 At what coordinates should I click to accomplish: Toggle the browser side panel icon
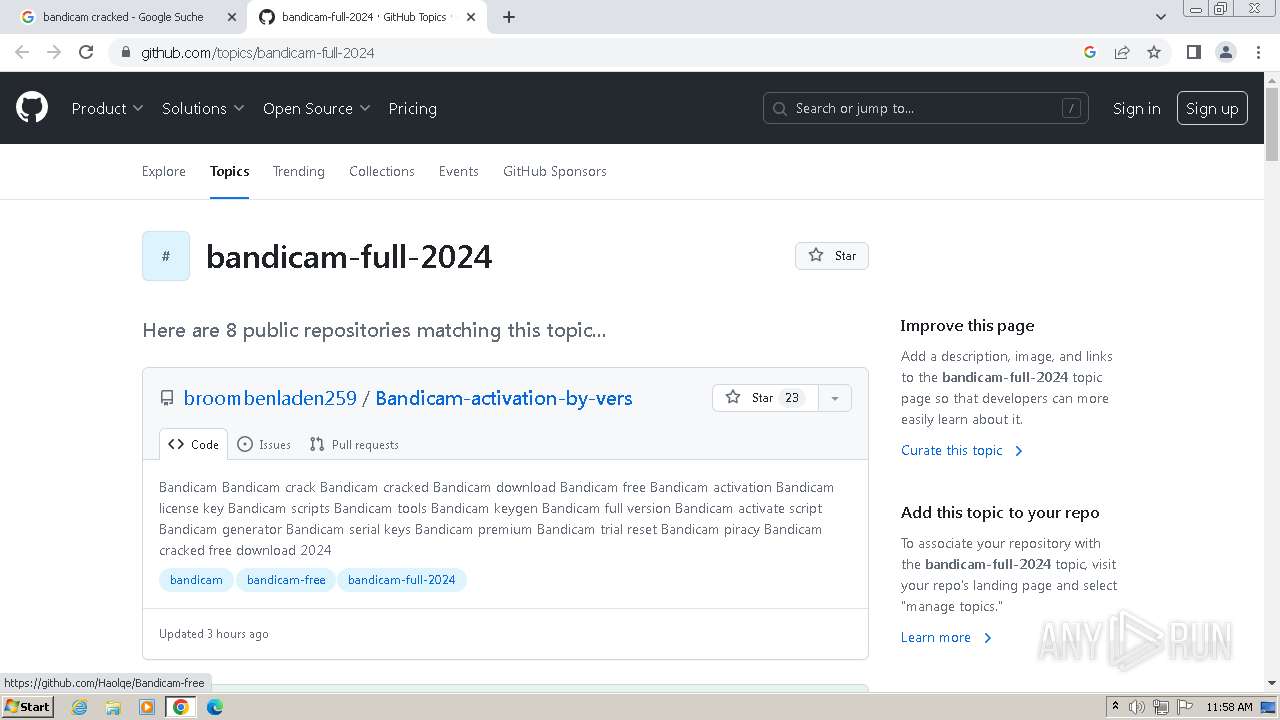point(1193,52)
